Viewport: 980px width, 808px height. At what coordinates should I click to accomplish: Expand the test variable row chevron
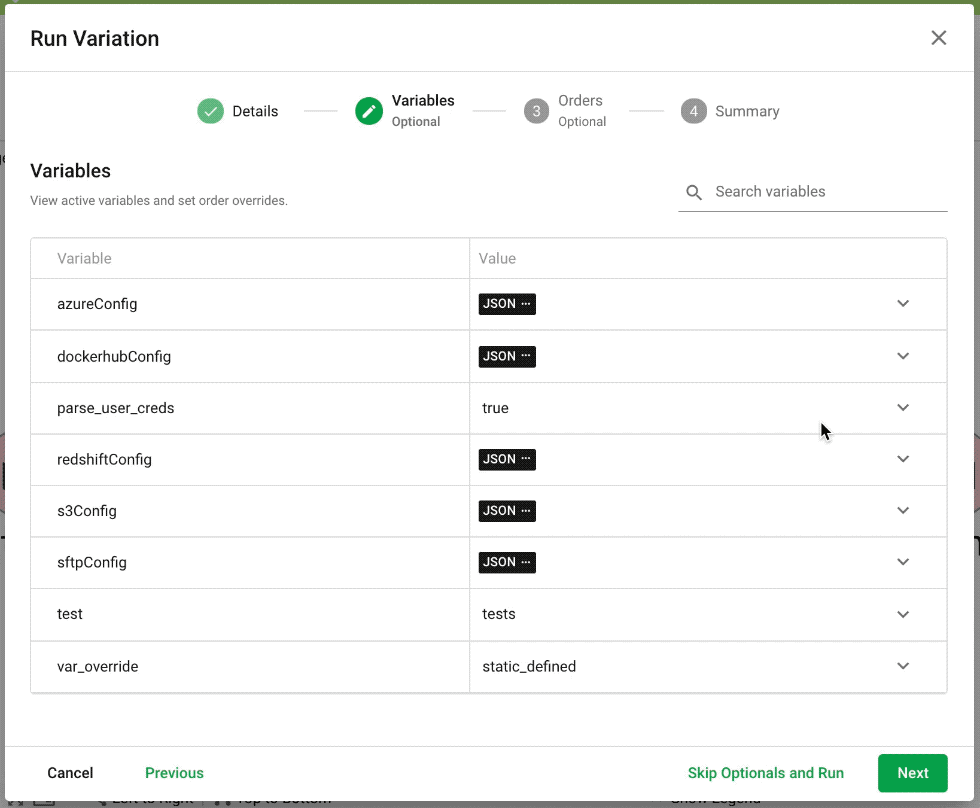tap(903, 614)
